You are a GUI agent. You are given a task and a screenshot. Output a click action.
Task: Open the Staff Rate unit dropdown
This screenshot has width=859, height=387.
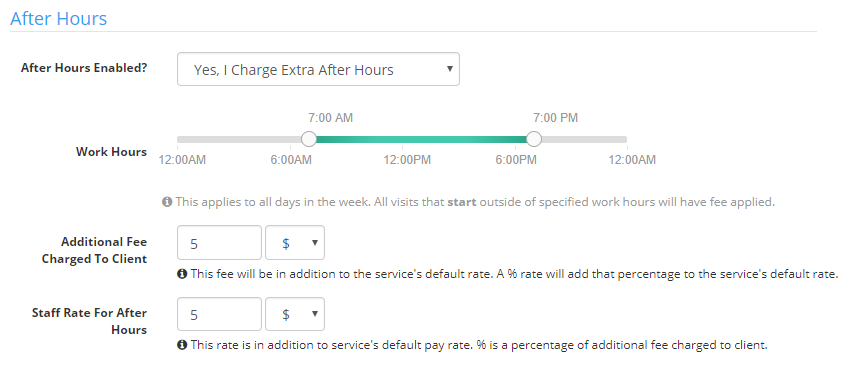295,314
